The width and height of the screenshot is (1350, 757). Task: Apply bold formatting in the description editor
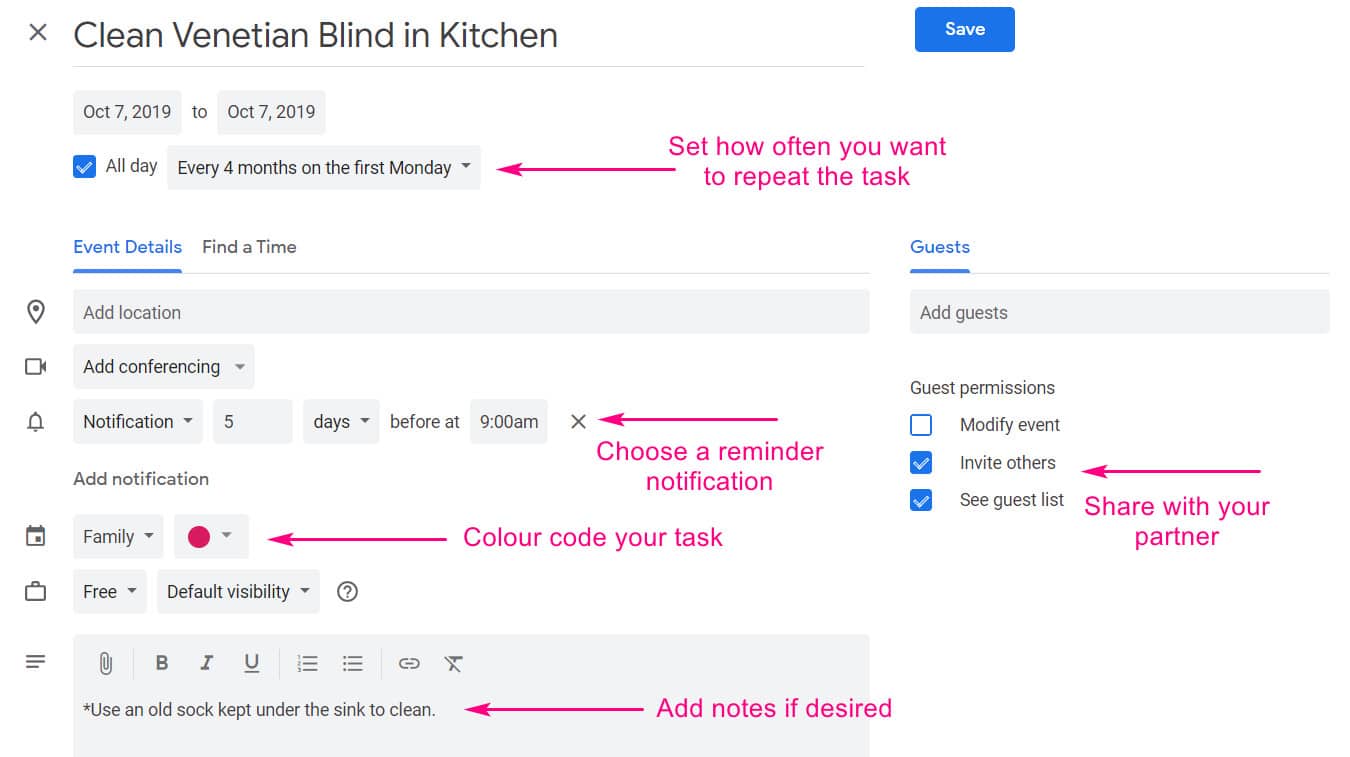(x=162, y=663)
